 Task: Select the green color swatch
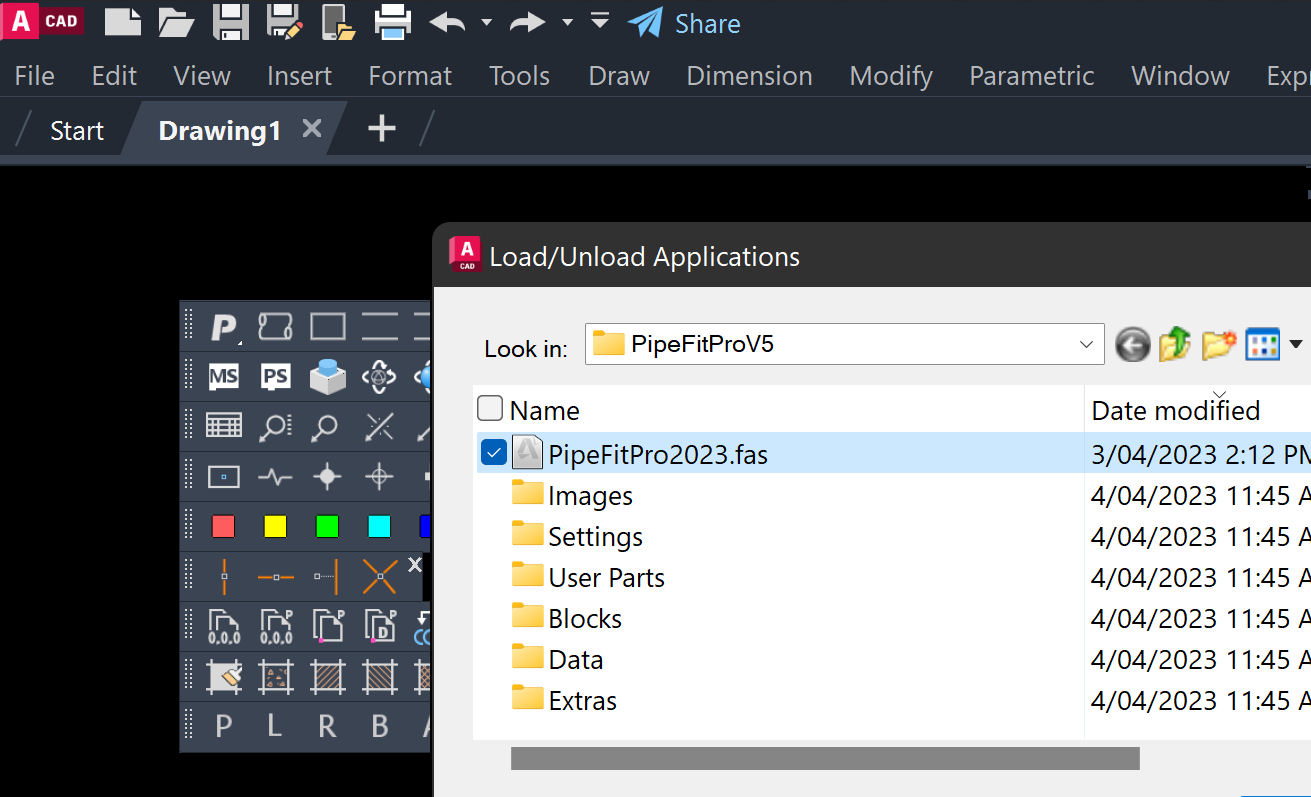(x=327, y=526)
